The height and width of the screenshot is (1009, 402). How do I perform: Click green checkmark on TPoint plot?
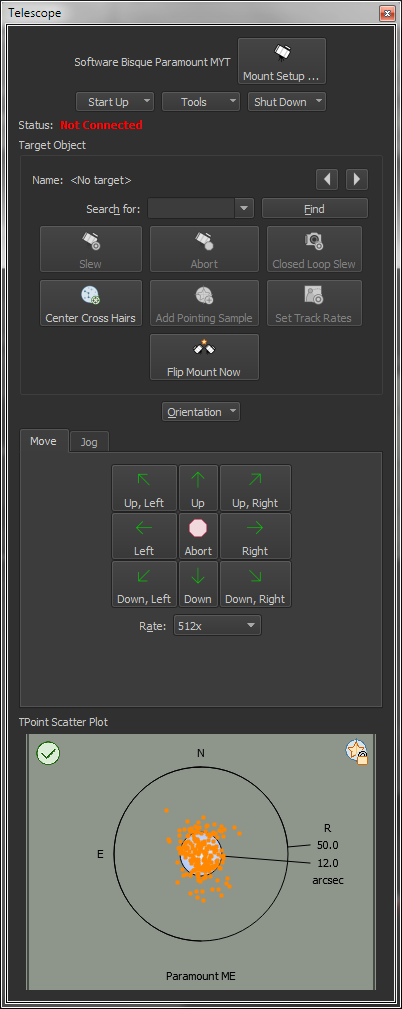pyautogui.click(x=48, y=753)
